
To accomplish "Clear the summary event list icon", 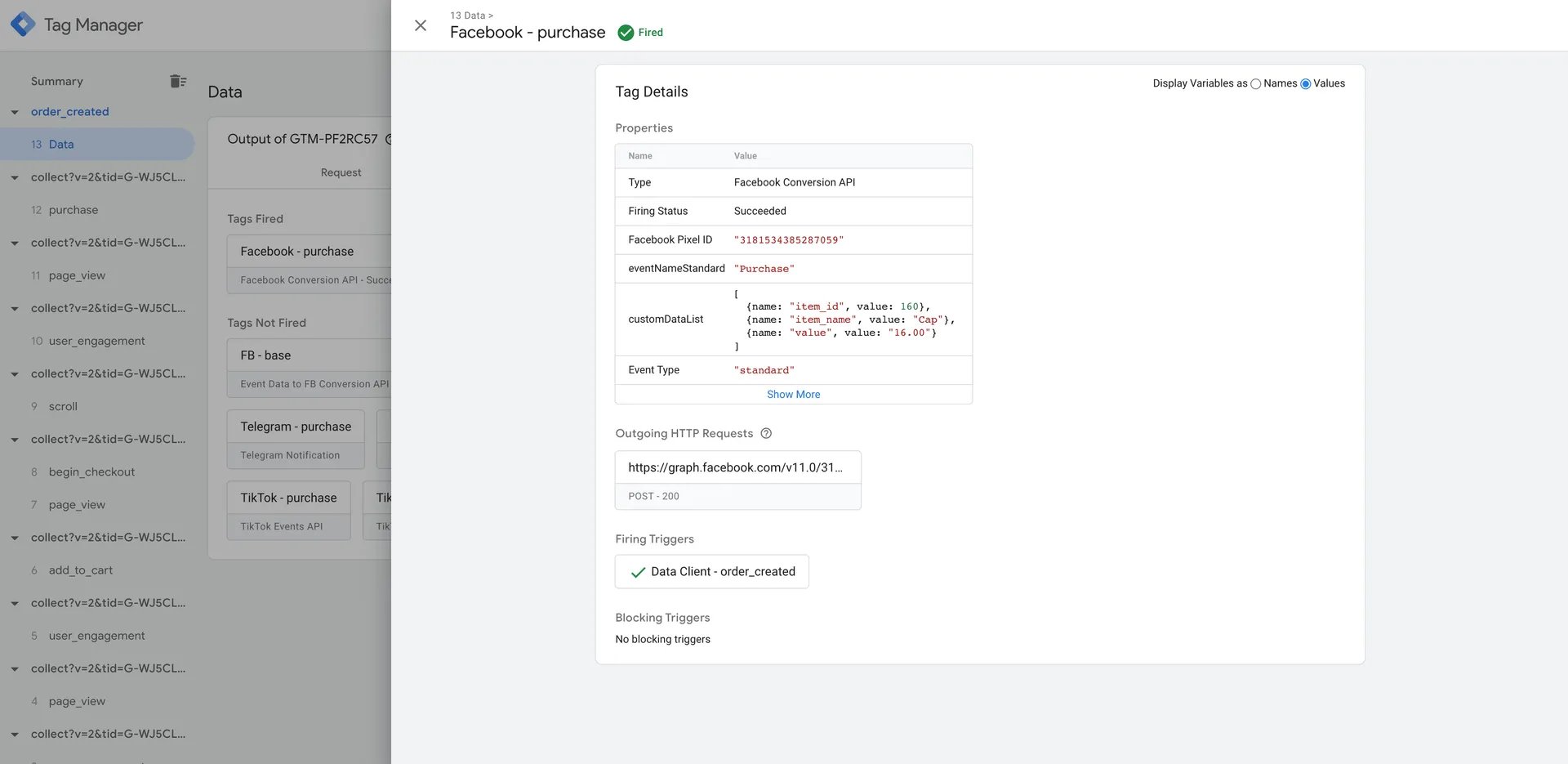I will (178, 81).
